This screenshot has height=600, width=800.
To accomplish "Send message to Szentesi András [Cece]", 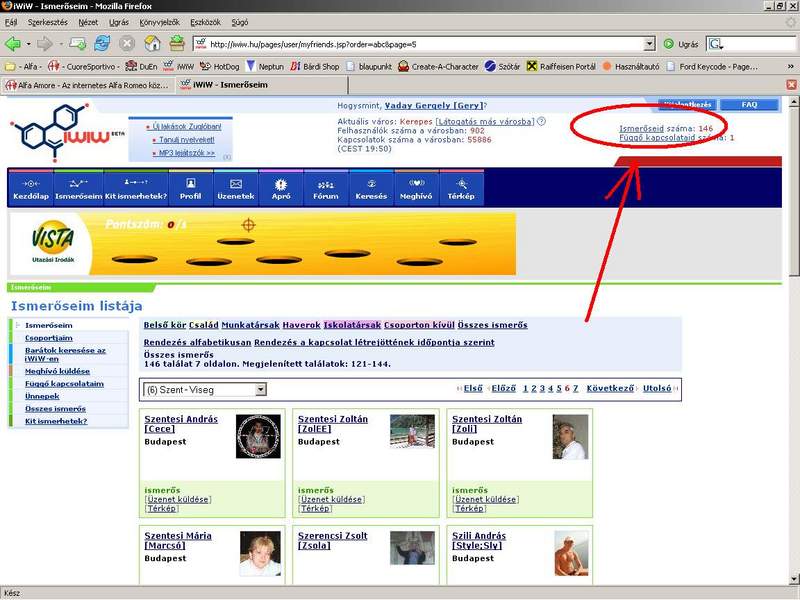I will click(178, 499).
